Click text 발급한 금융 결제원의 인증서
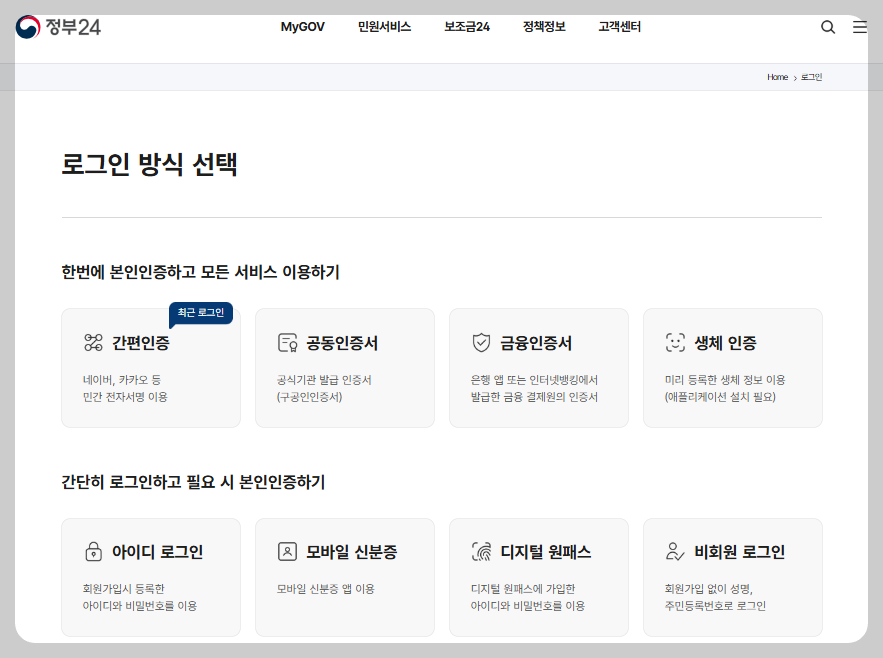The width and height of the screenshot is (883, 658). [534, 397]
